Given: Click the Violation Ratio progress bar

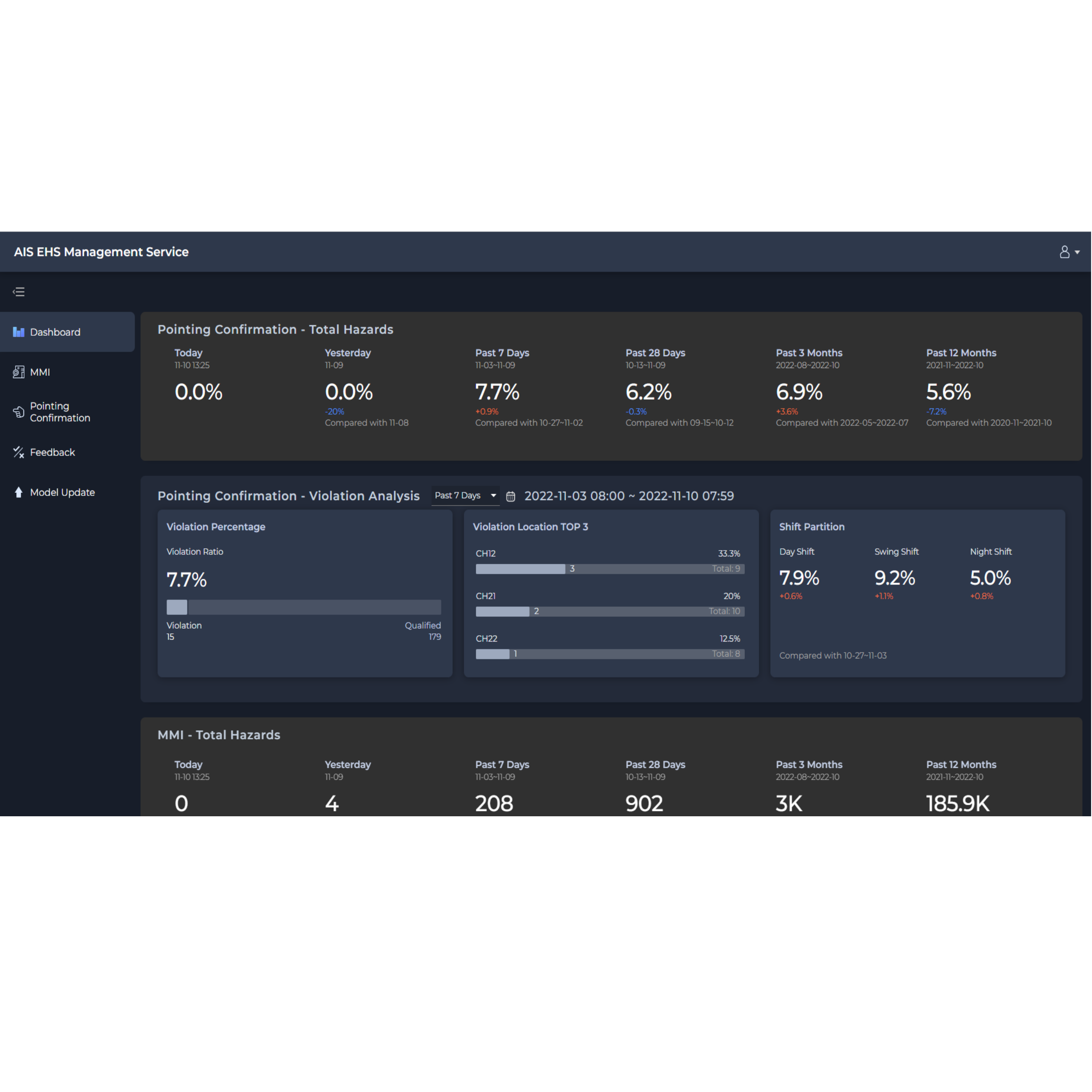Looking at the screenshot, I should tap(303, 607).
